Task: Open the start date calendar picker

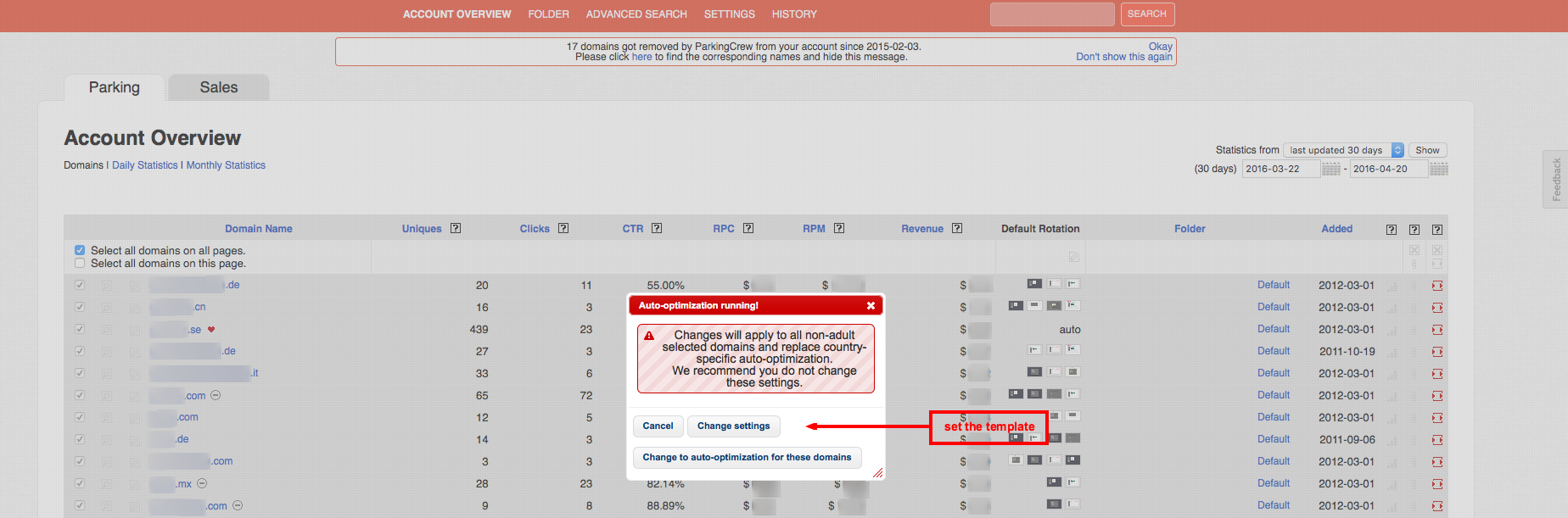Action: click(1331, 169)
